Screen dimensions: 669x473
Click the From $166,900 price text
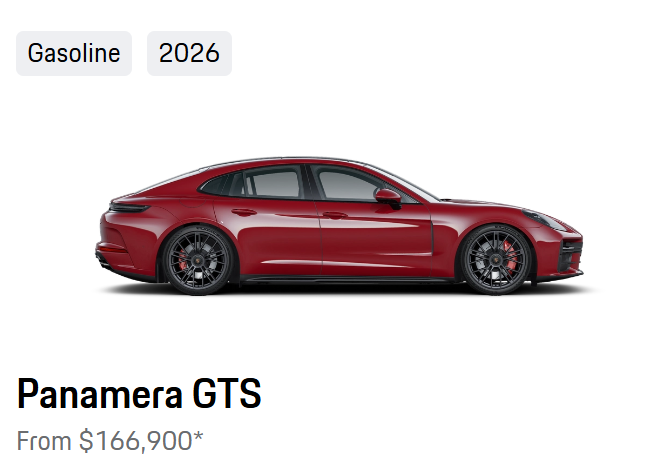[x=110, y=441]
